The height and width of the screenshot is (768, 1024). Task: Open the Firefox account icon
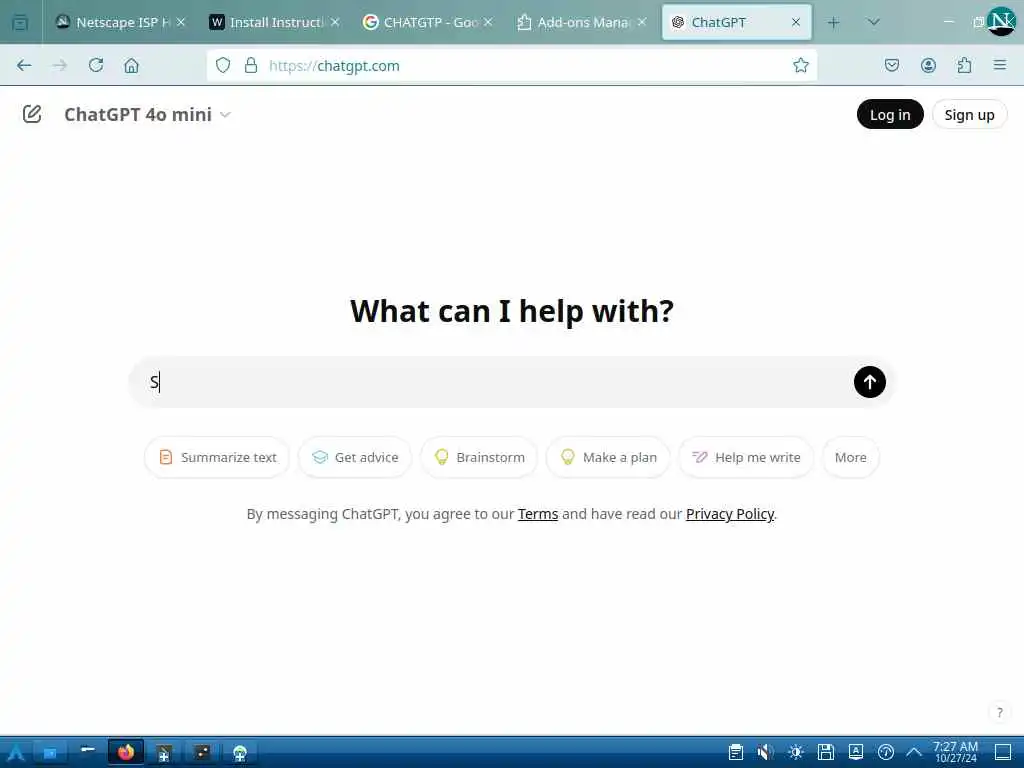pos(928,65)
